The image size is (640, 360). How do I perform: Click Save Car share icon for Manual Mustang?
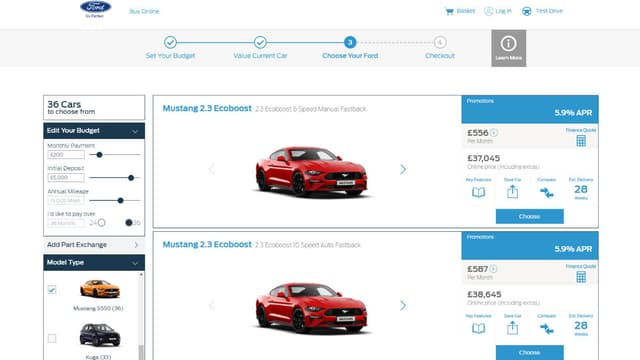pos(513,191)
